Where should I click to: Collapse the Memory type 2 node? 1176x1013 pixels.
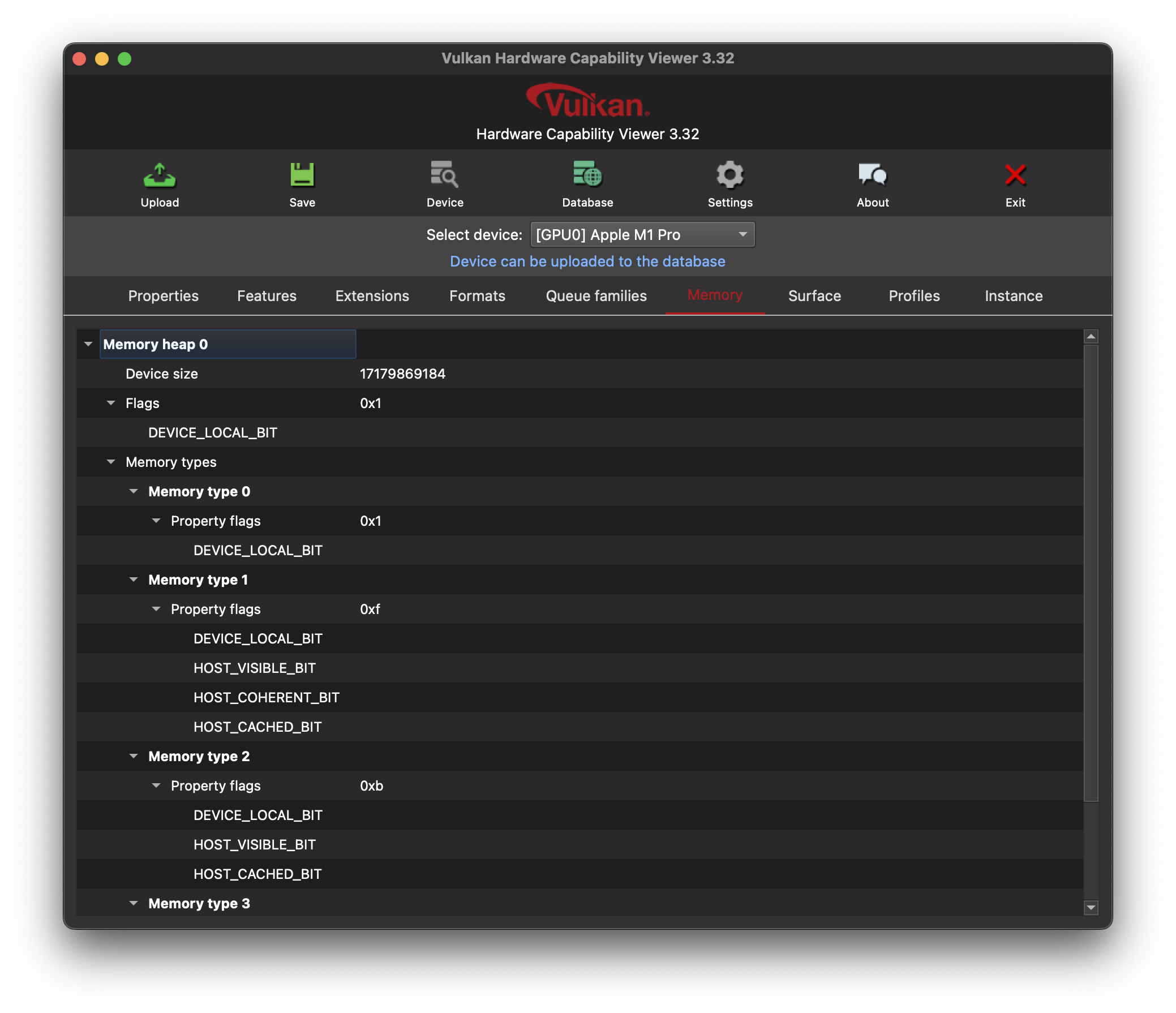[x=134, y=756]
